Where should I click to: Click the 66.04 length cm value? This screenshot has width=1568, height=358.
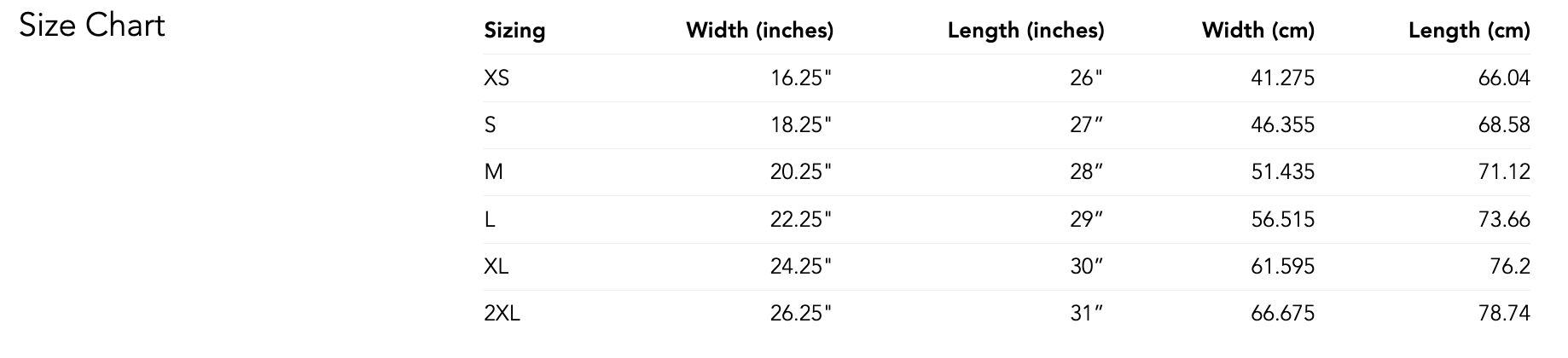1504,78
